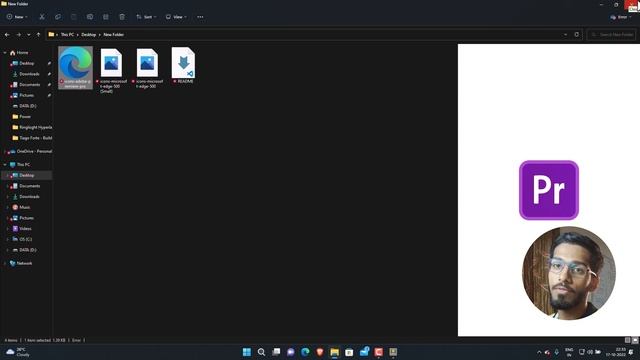Expand the OneDrive - Personal node
The height and width of the screenshot is (360, 640).
[5, 151]
